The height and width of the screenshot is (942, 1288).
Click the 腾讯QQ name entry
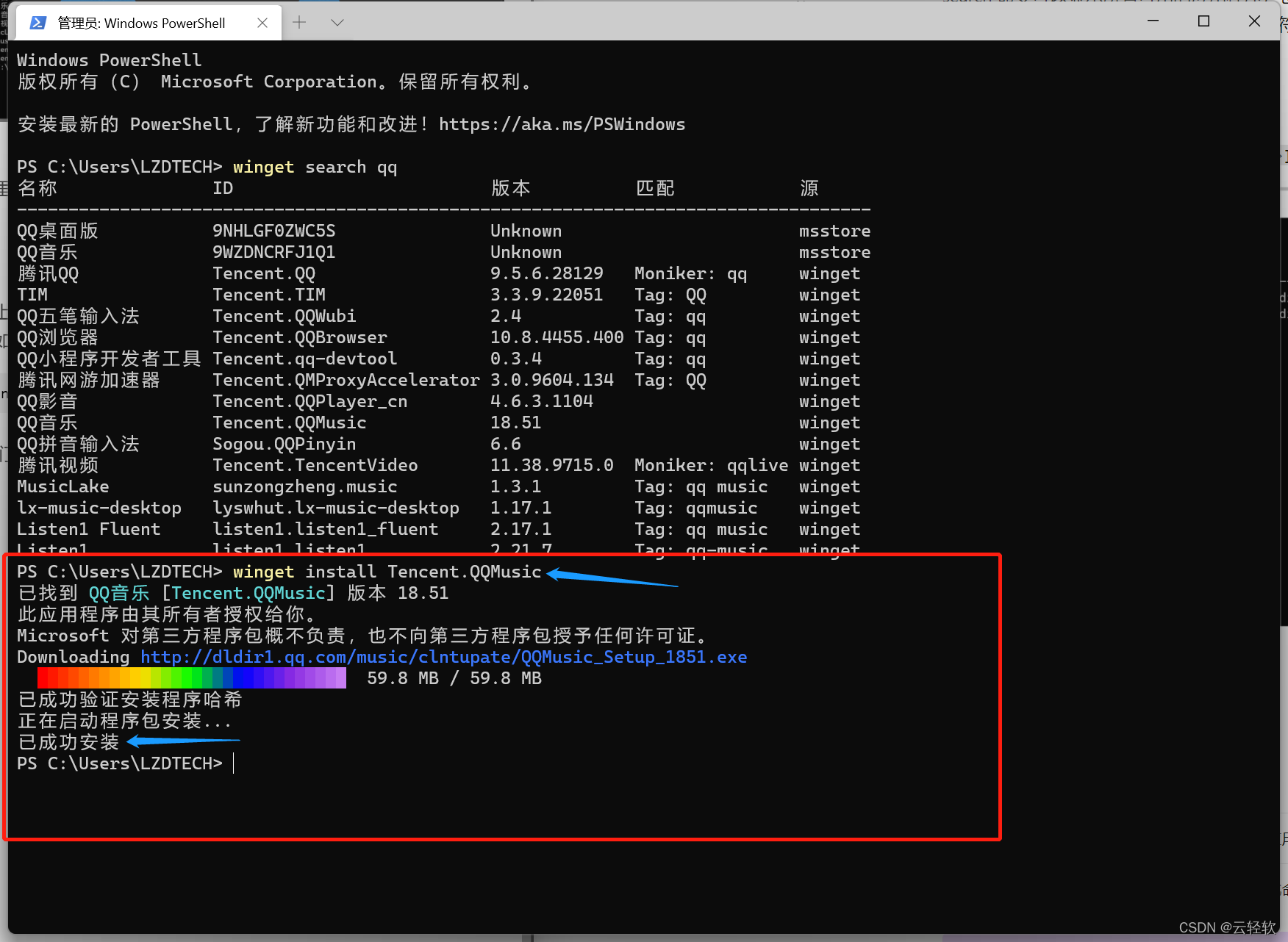pos(48,274)
